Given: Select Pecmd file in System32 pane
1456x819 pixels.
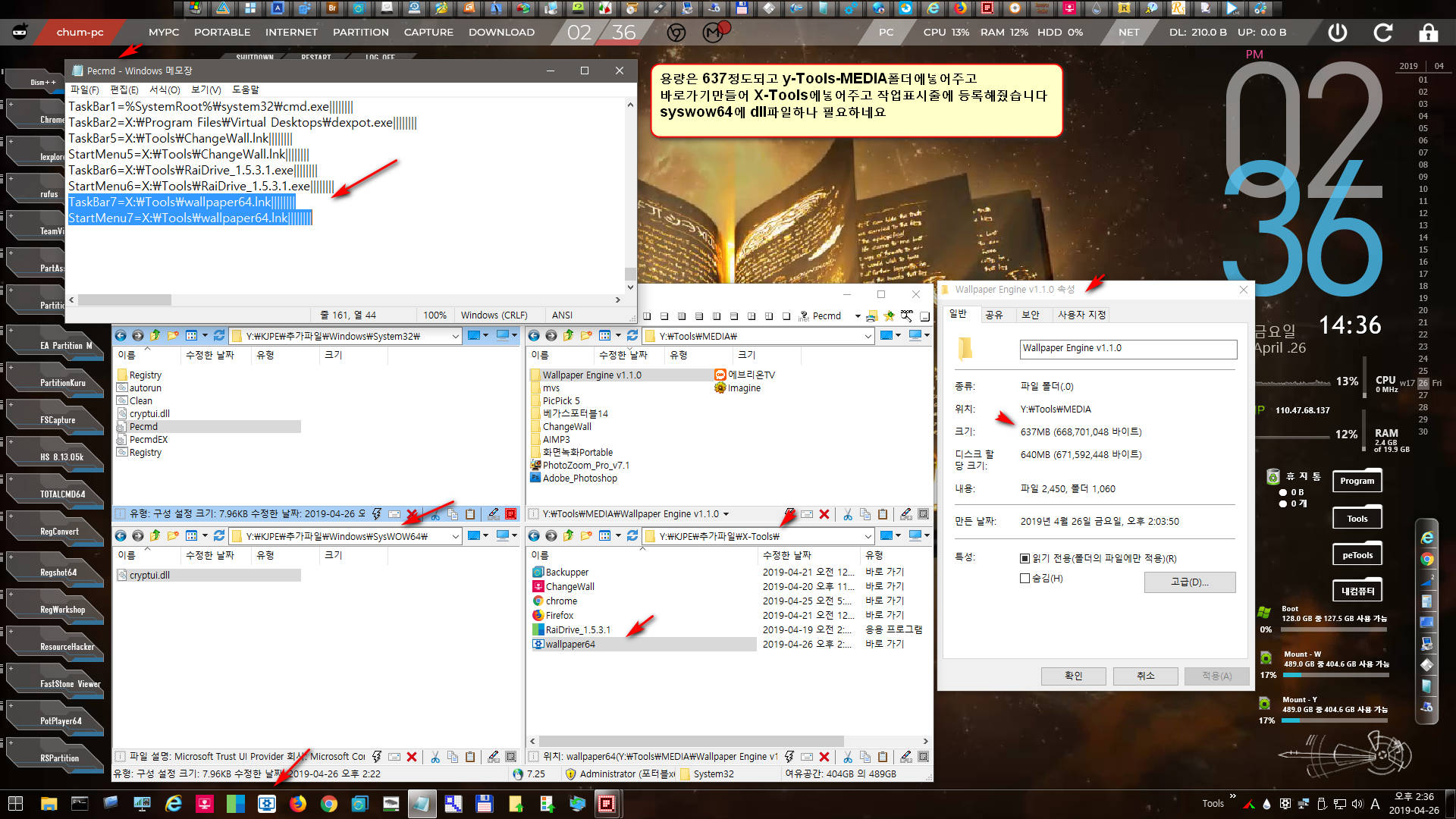Looking at the screenshot, I should coord(143,426).
